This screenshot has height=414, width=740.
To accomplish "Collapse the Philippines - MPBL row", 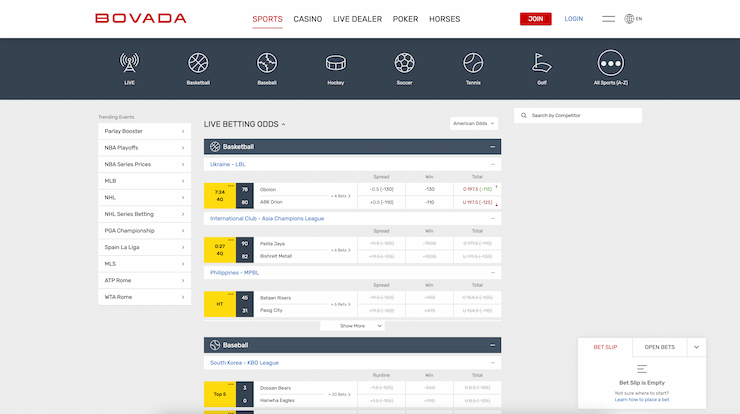I will point(493,272).
